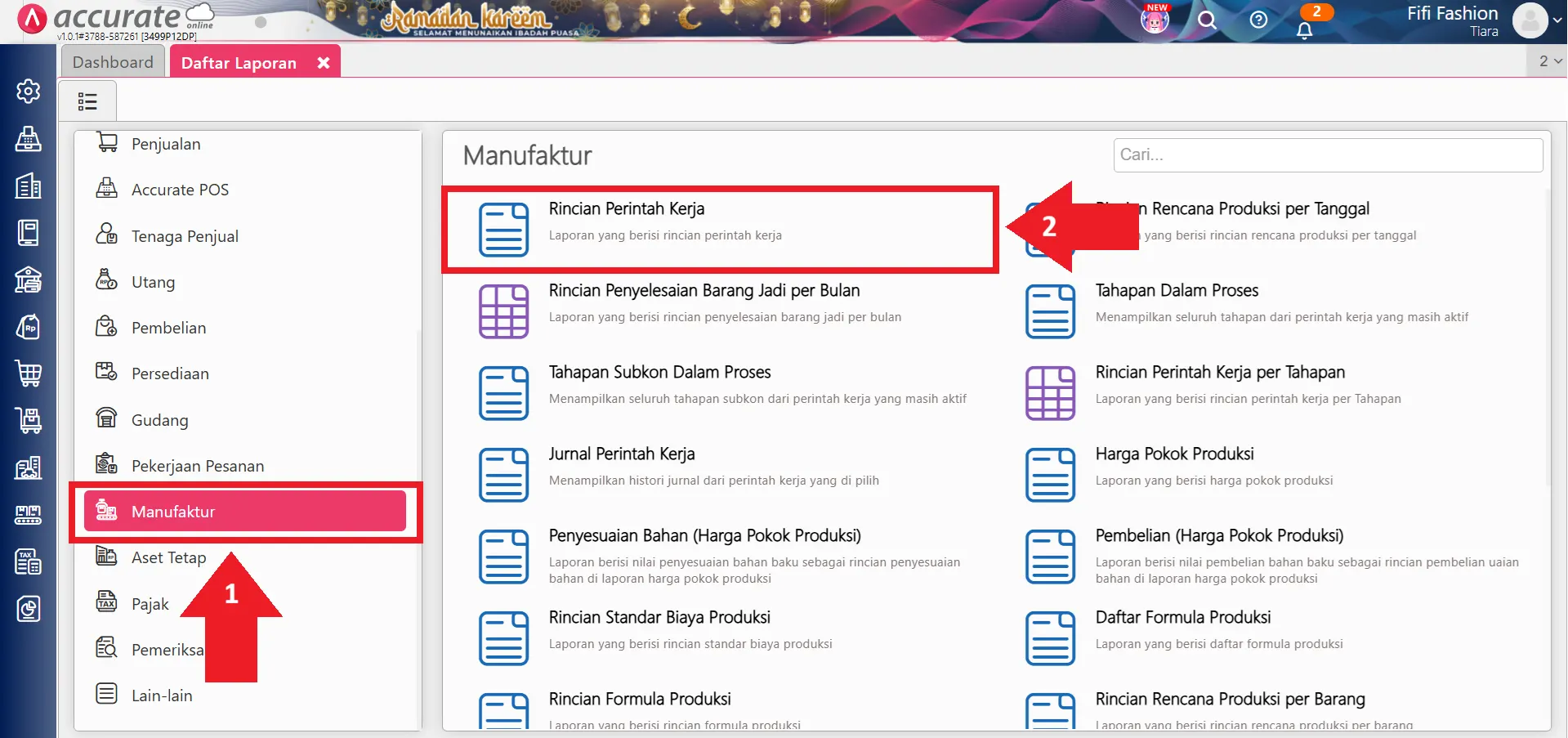Viewport: 1568px width, 738px height.
Task: Select the Penjualan report category
Action: pyautogui.click(x=166, y=144)
